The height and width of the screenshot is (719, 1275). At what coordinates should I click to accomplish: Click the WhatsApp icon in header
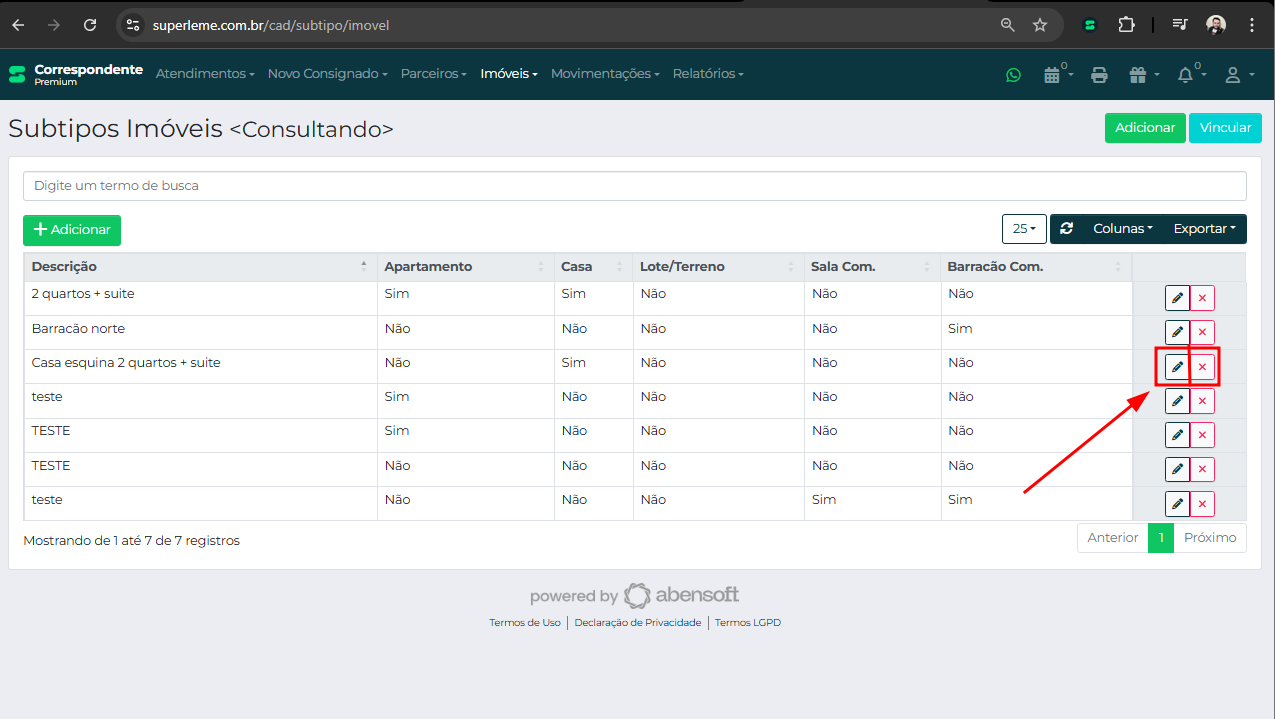coord(1013,75)
